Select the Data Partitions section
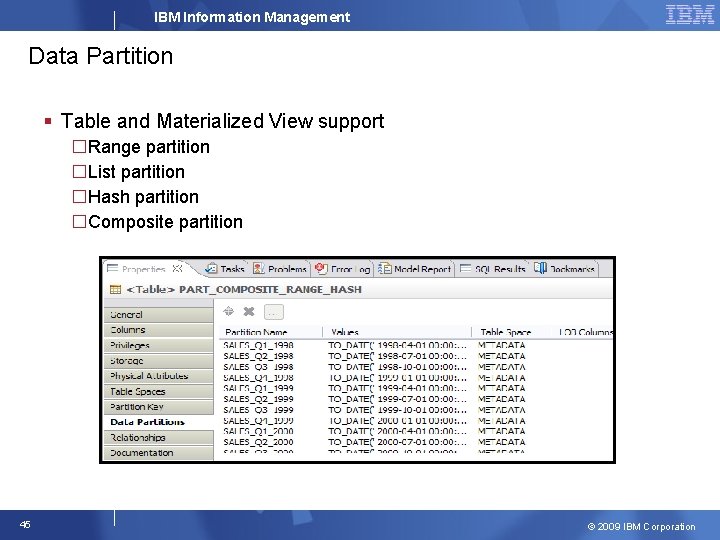Screen dimensions: 720x540 tap(159, 422)
